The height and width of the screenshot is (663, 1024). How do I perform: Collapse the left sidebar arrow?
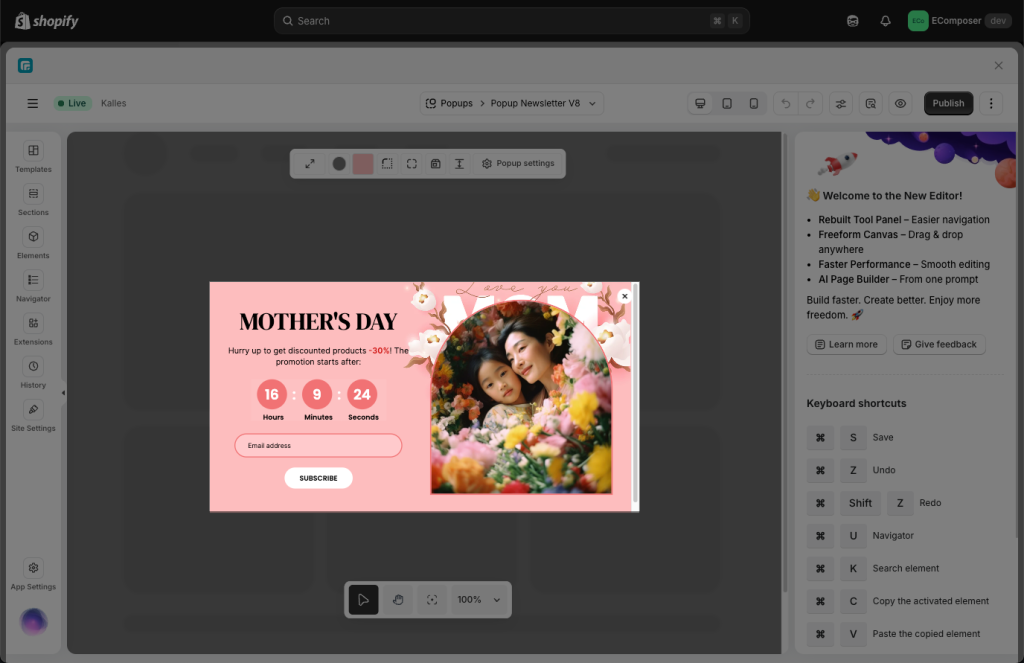[63, 393]
